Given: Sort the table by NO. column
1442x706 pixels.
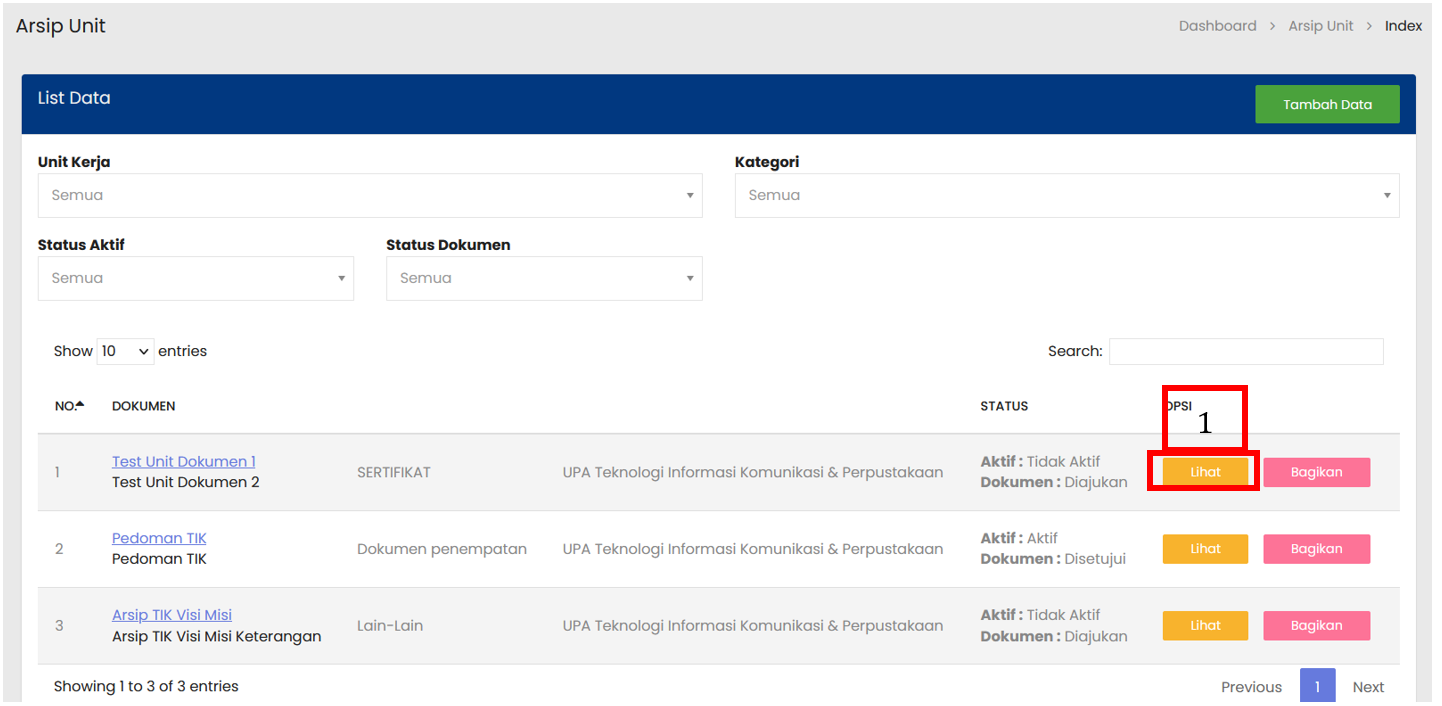Looking at the screenshot, I should pos(69,406).
